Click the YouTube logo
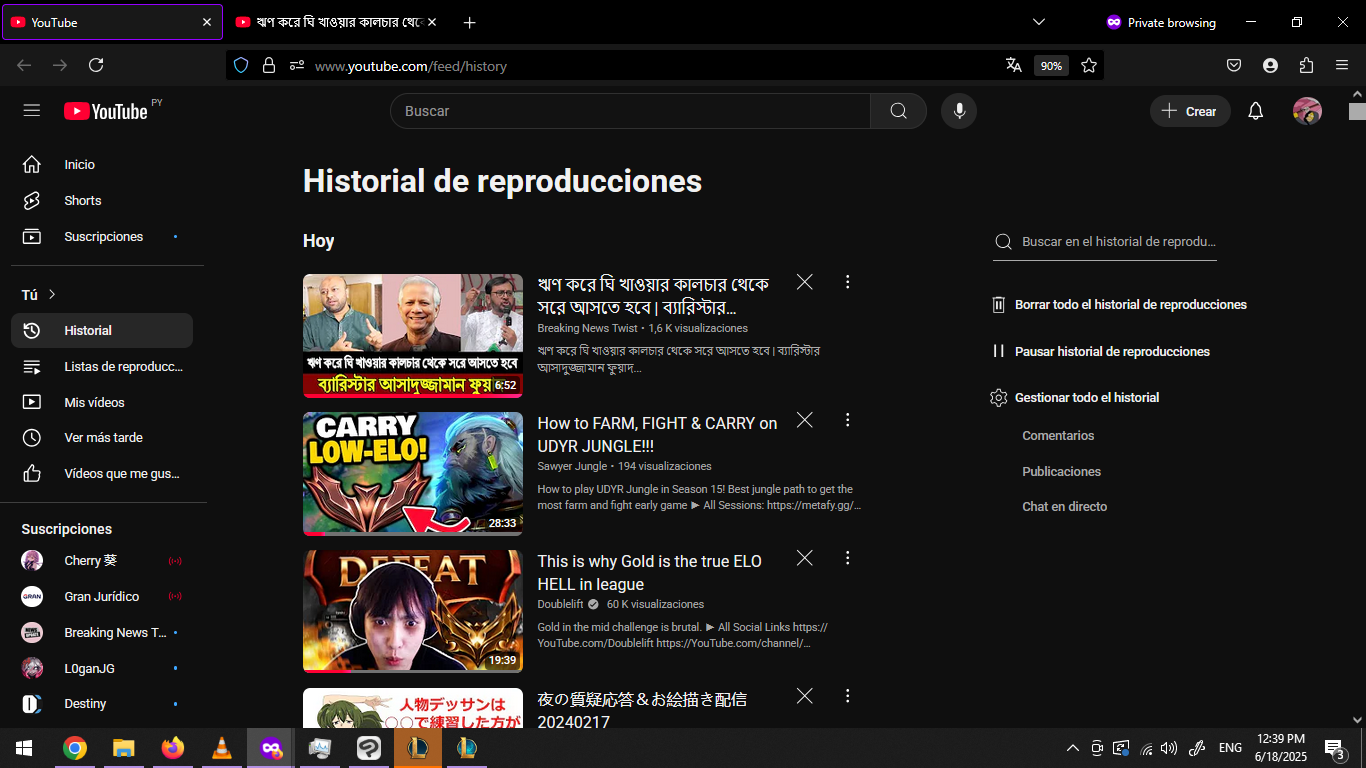Viewport: 1366px width, 768px height. coord(106,111)
